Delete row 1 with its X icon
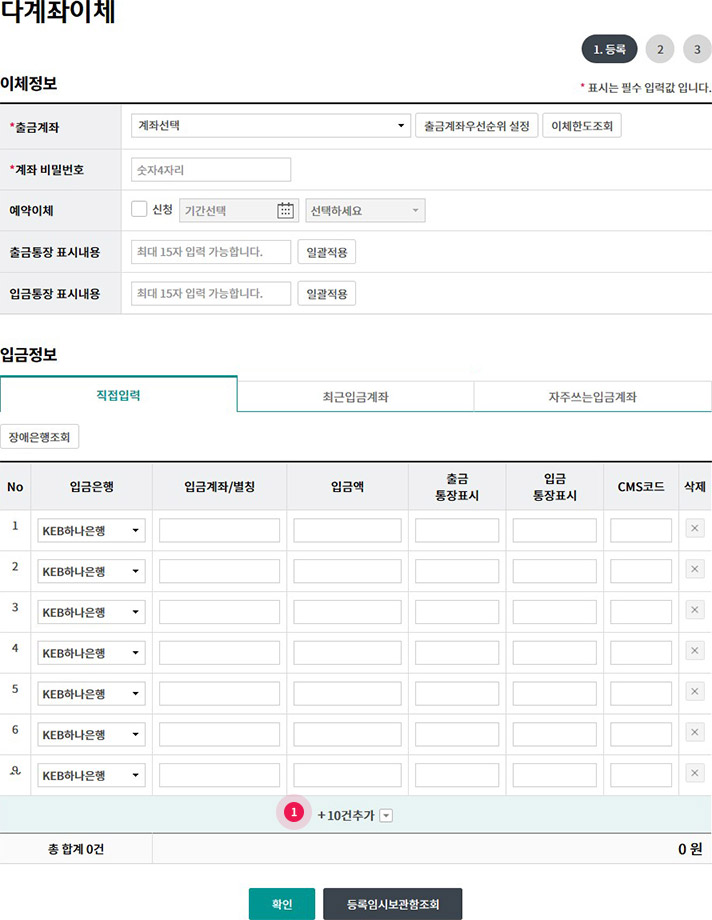This screenshot has width=712, height=920. [695, 529]
